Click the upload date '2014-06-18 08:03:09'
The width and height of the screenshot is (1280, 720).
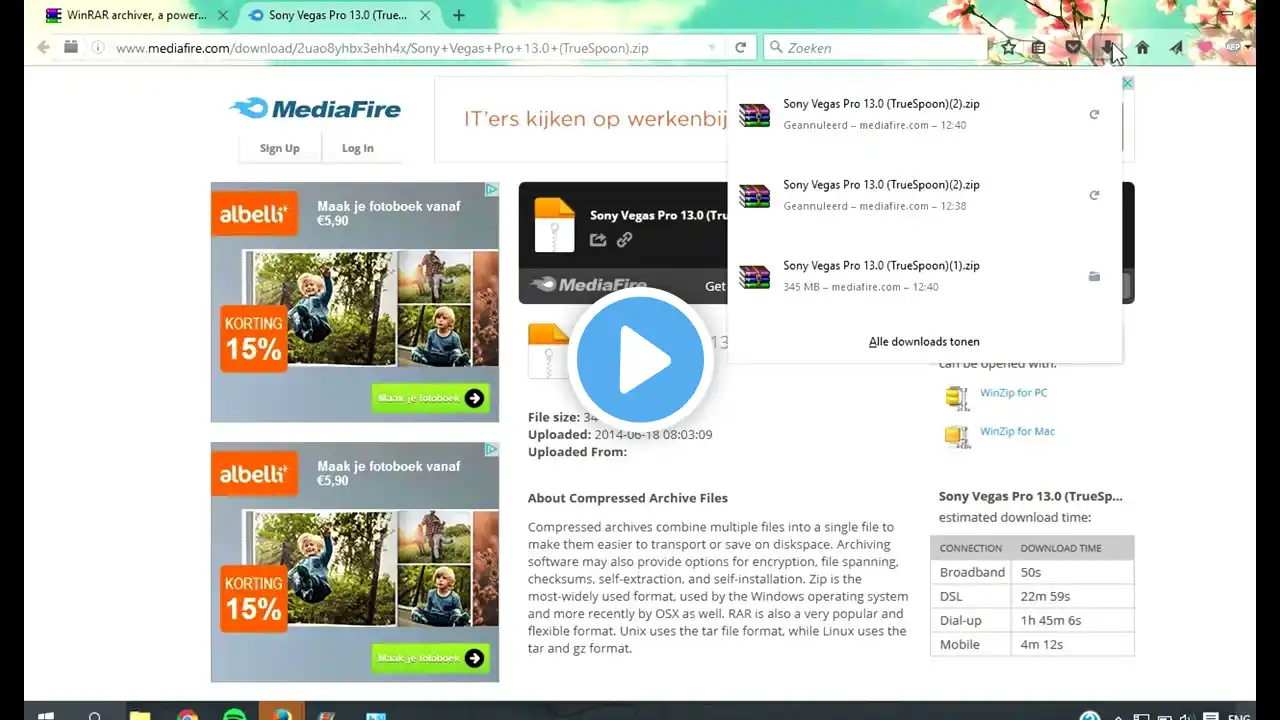653,434
